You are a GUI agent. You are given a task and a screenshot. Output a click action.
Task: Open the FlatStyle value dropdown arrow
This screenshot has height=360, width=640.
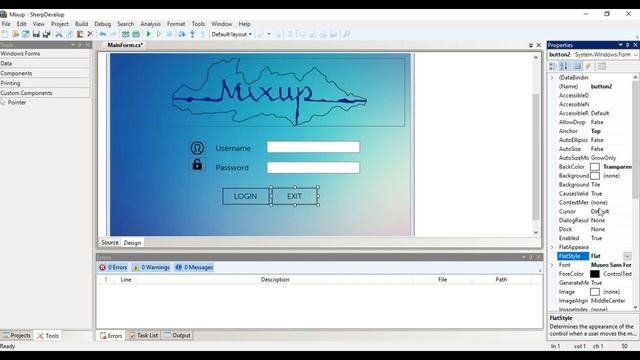(627, 256)
